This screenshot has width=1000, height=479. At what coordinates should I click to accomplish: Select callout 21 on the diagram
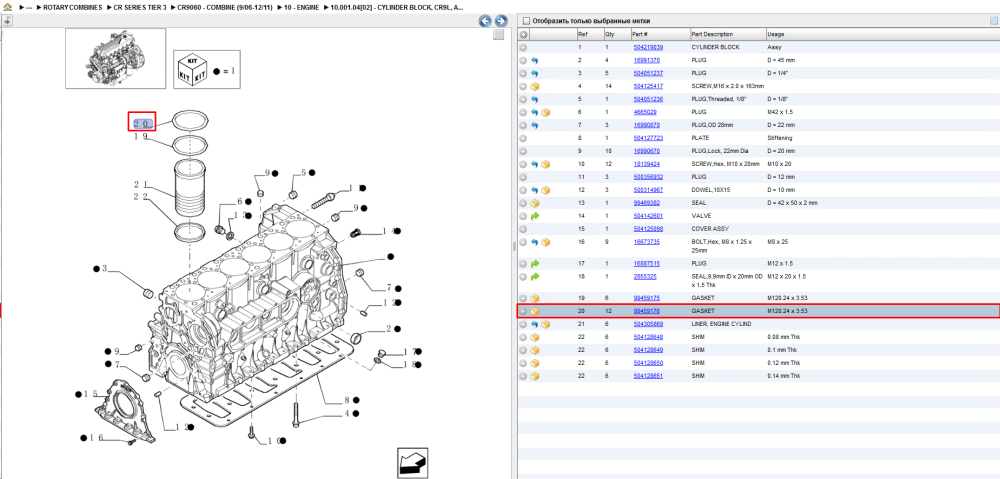click(x=141, y=184)
